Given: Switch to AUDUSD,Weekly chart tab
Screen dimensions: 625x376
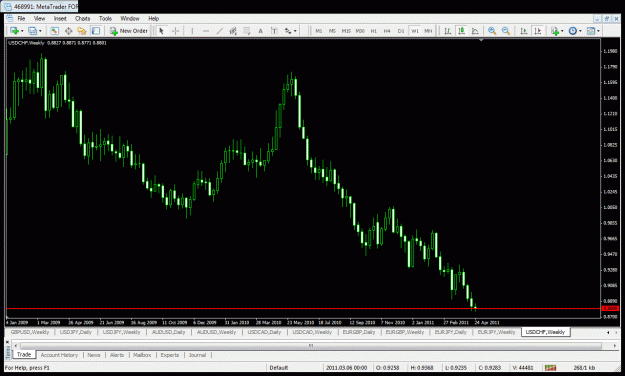Looking at the screenshot, I should [x=216, y=332].
